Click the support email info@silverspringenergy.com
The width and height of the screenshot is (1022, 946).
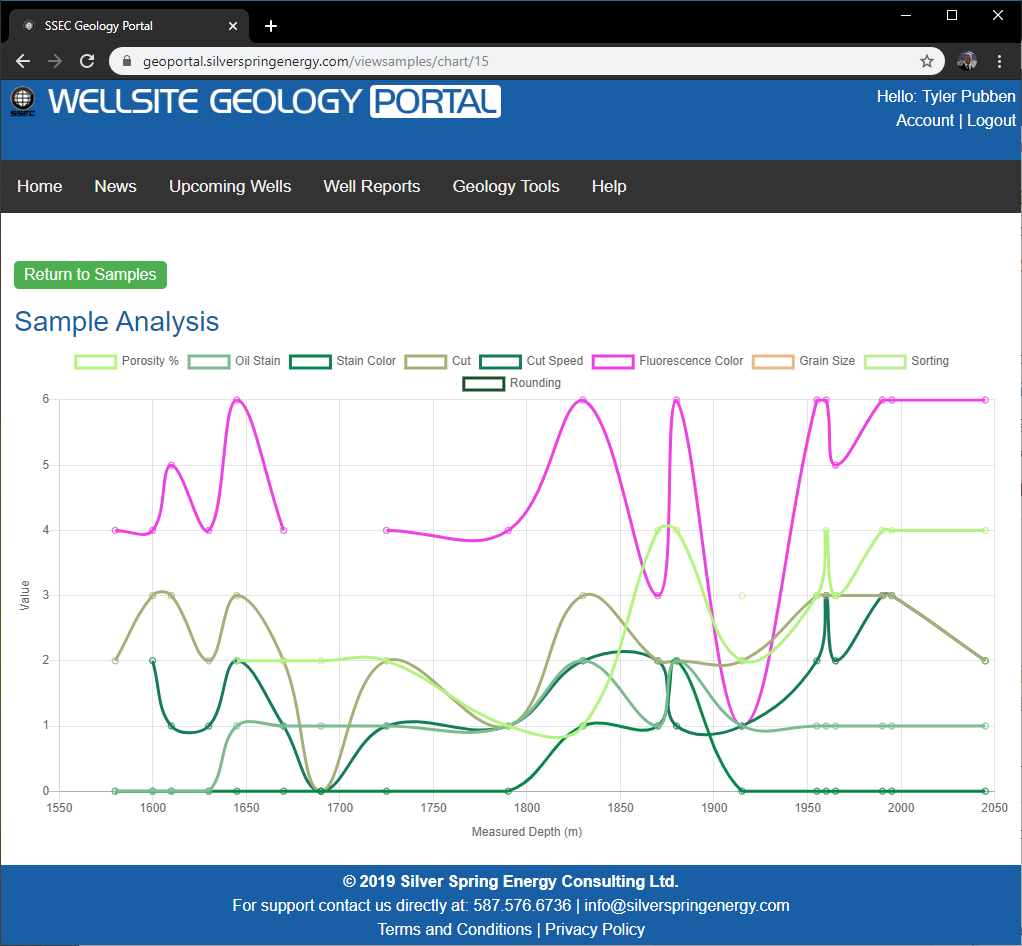coord(686,905)
